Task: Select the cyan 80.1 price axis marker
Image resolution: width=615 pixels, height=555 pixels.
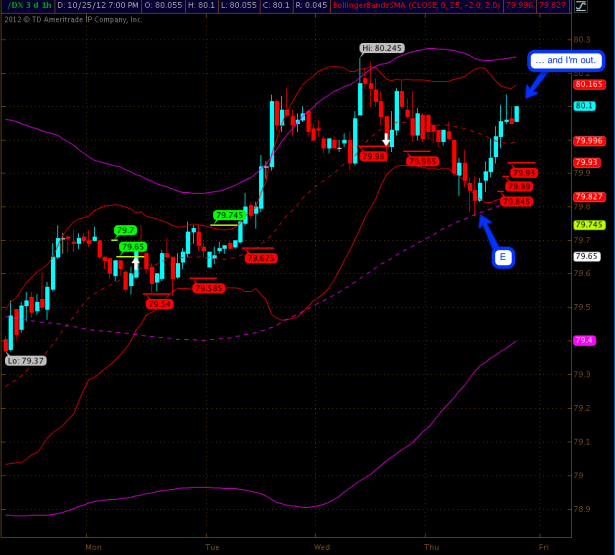Action: click(x=585, y=106)
